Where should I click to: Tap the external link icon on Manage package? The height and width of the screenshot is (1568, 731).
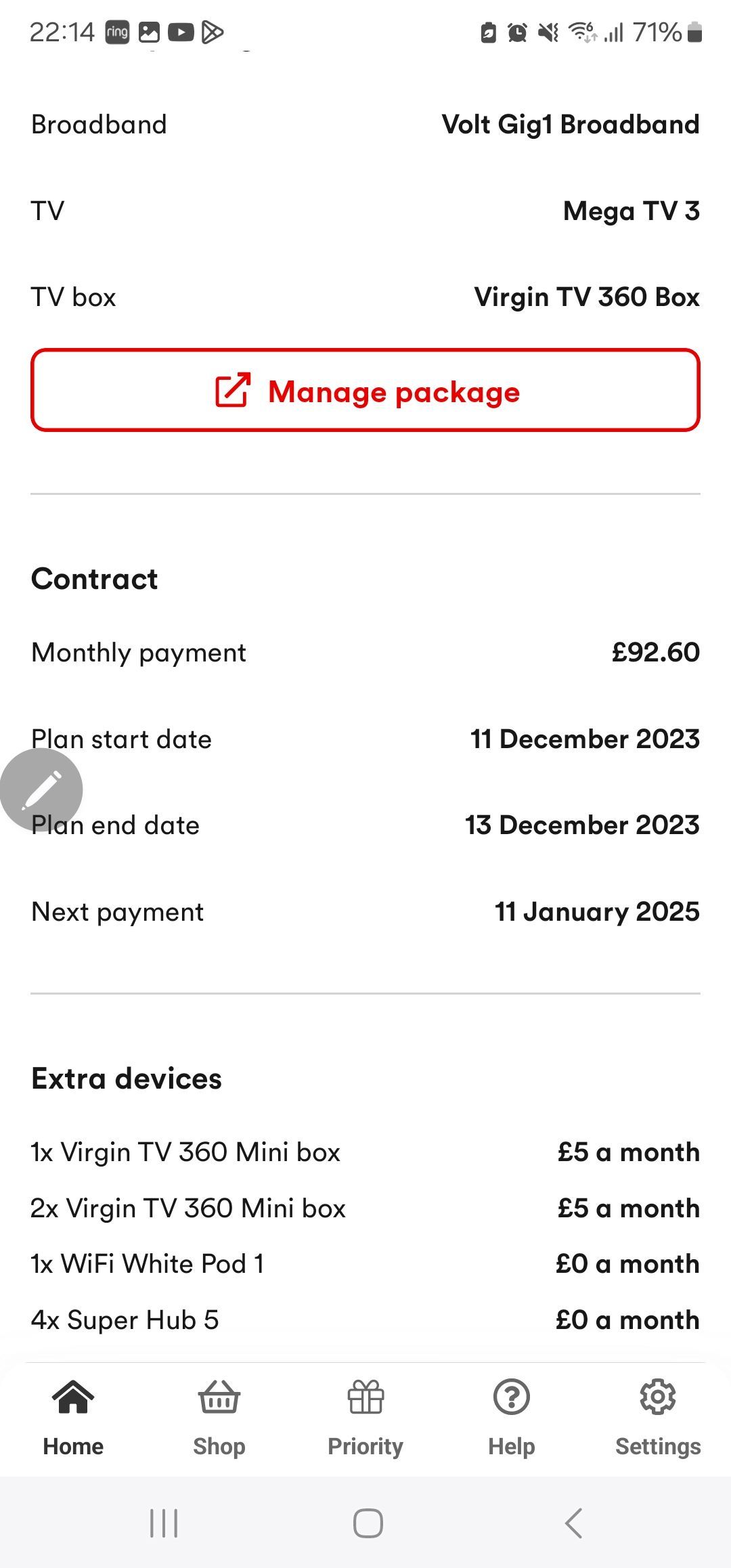tap(233, 391)
